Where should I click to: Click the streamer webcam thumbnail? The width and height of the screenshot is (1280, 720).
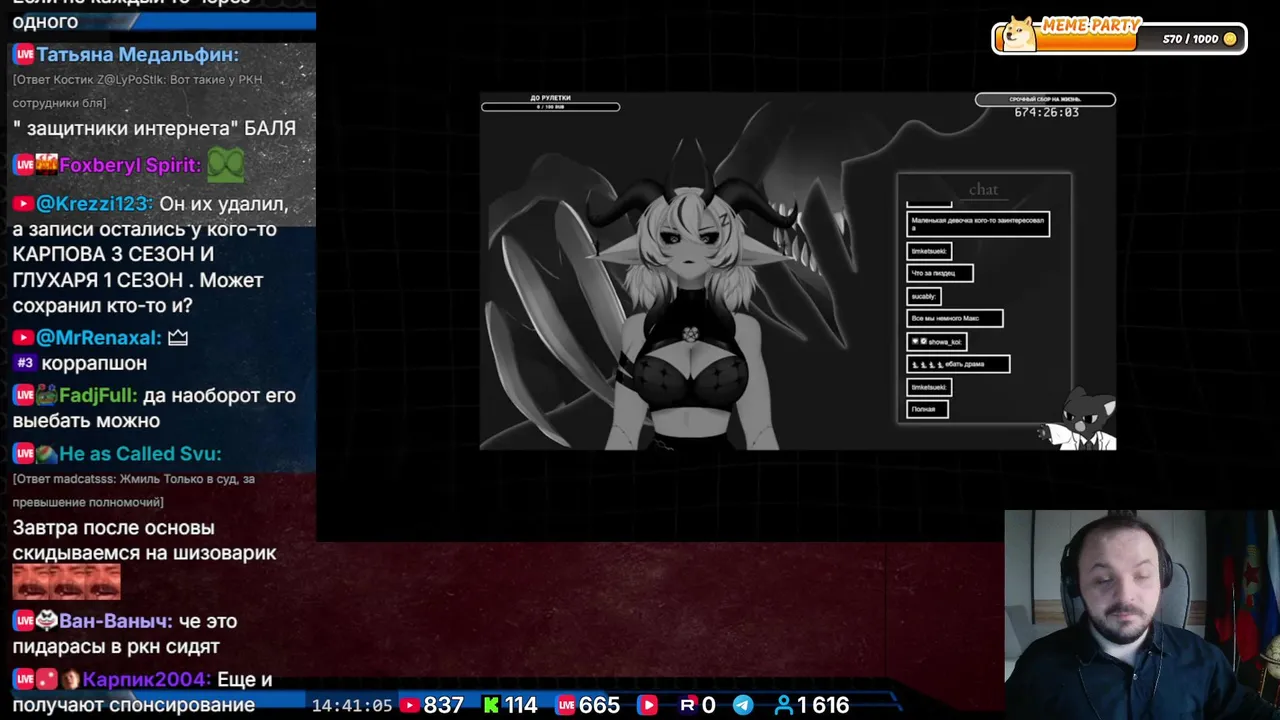pos(1142,615)
